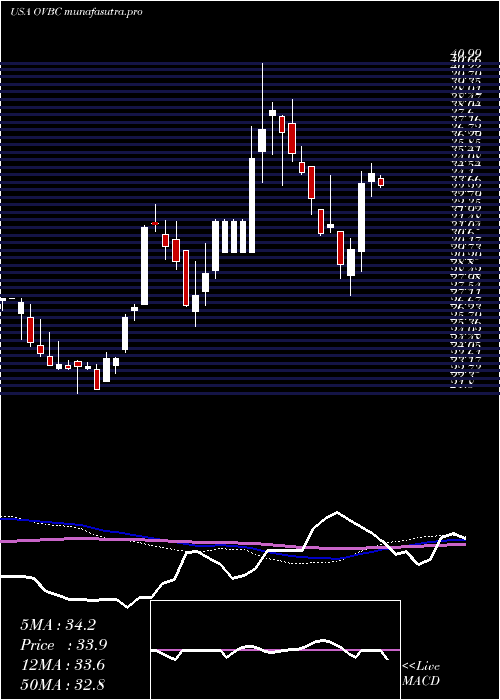
Task: Click the USA OVBC munafasutra.pro chart title
Action: (x=76, y=12)
